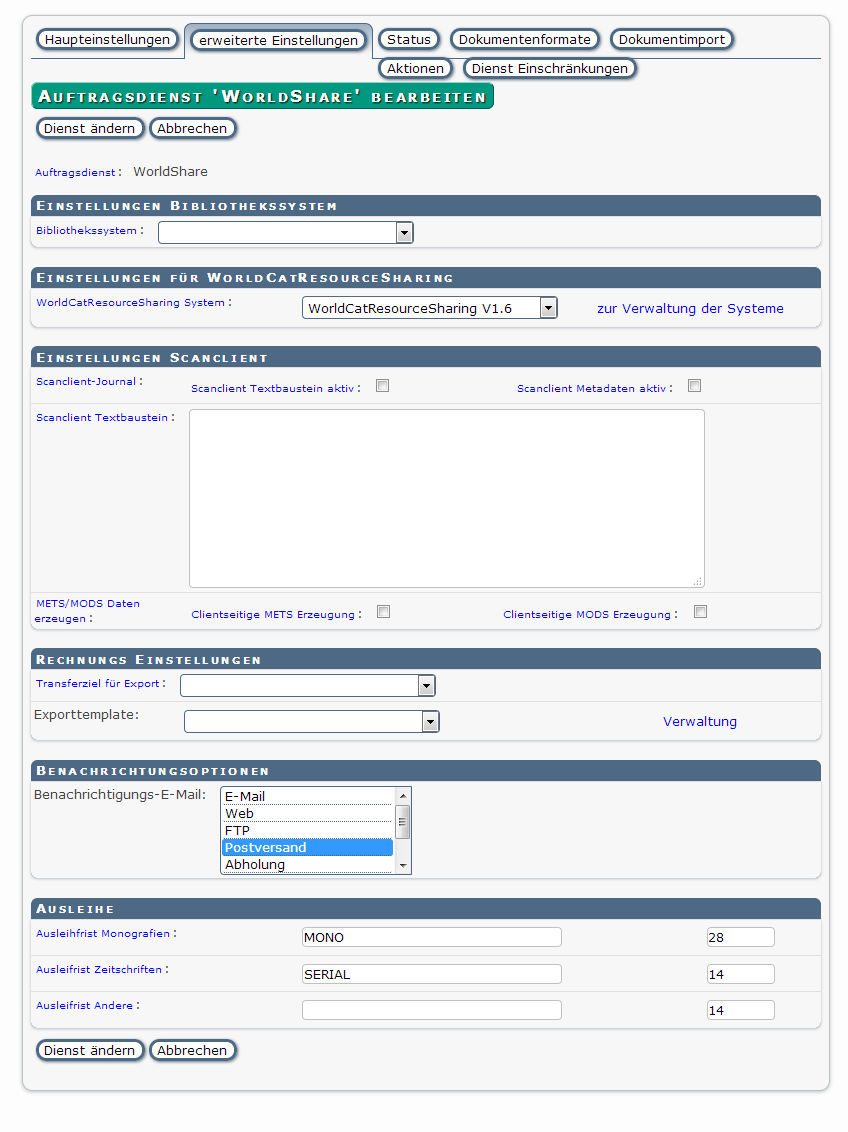The height and width of the screenshot is (1132, 848).
Task: Click the bottom Dienst ändern button
Action: (x=89, y=1050)
